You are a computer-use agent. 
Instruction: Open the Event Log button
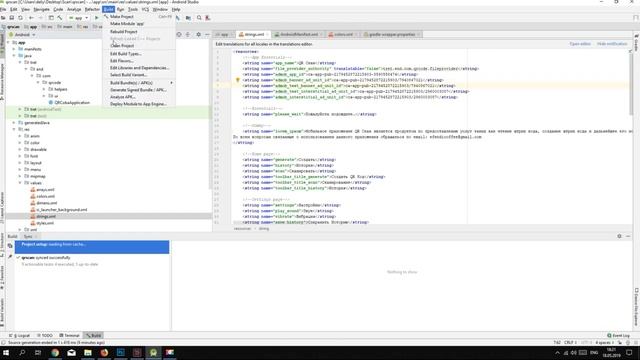point(618,336)
